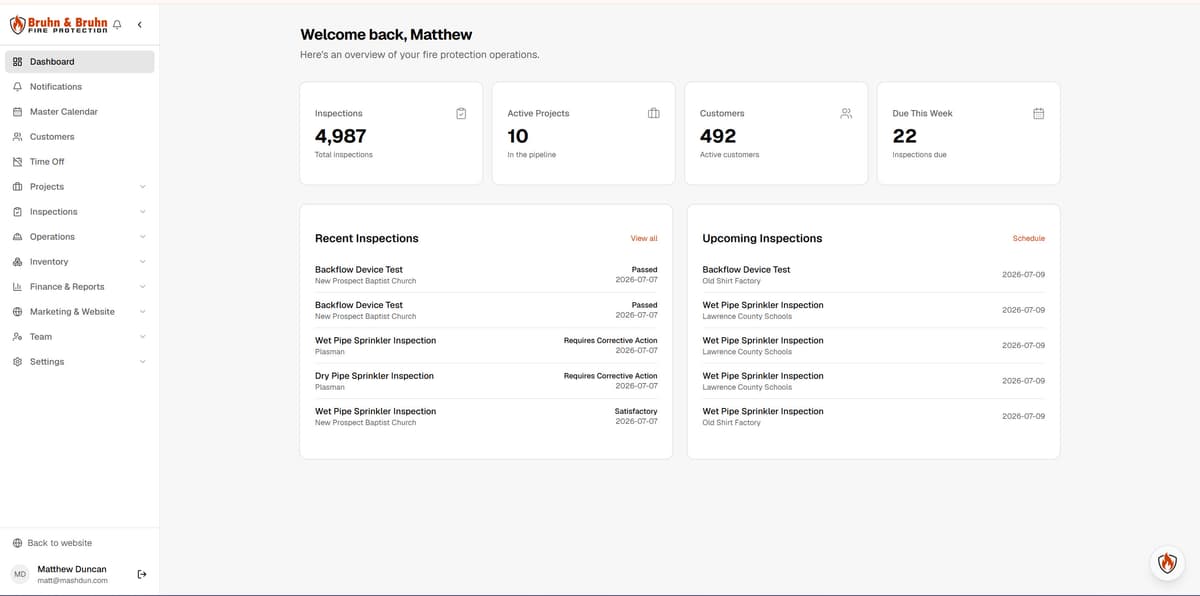Open the Dashboard menu item

(x=80, y=62)
